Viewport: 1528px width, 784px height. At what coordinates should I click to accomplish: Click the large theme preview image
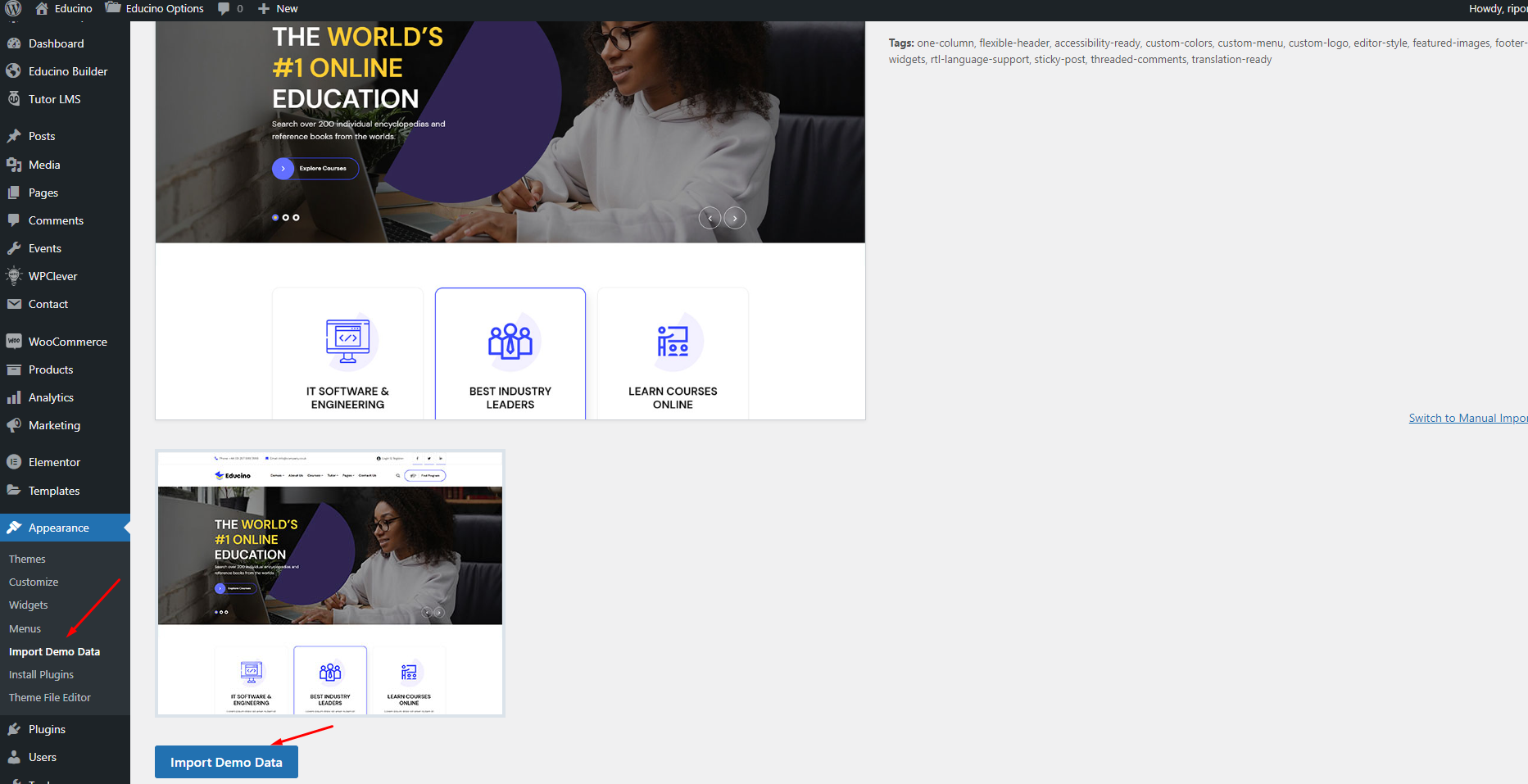pyautogui.click(x=510, y=220)
